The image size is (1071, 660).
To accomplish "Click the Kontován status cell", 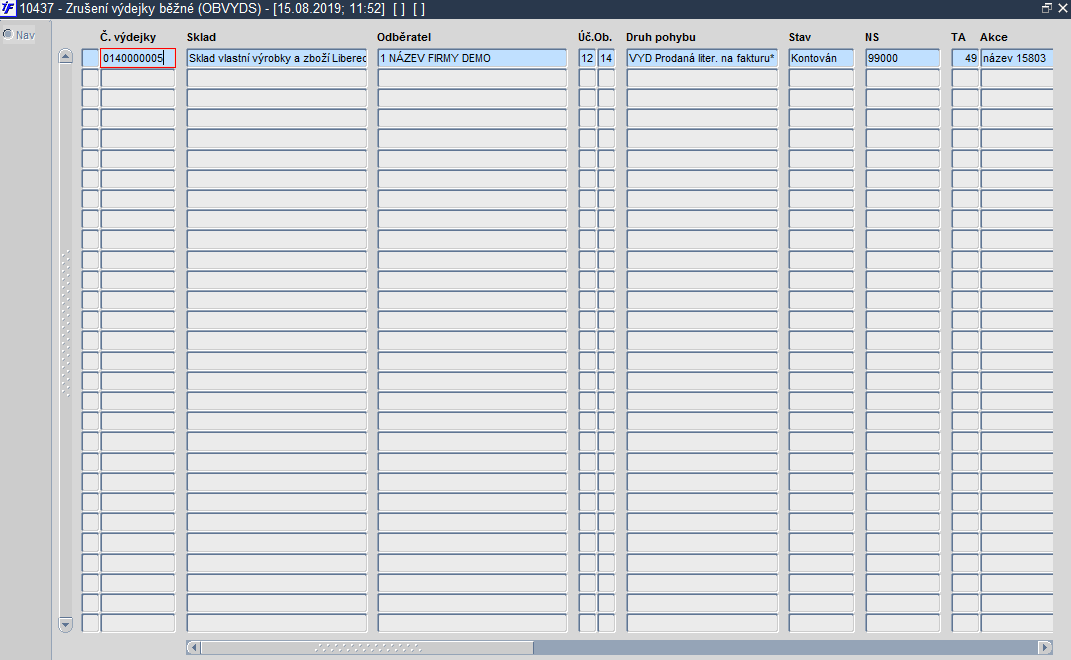I will coord(821,58).
